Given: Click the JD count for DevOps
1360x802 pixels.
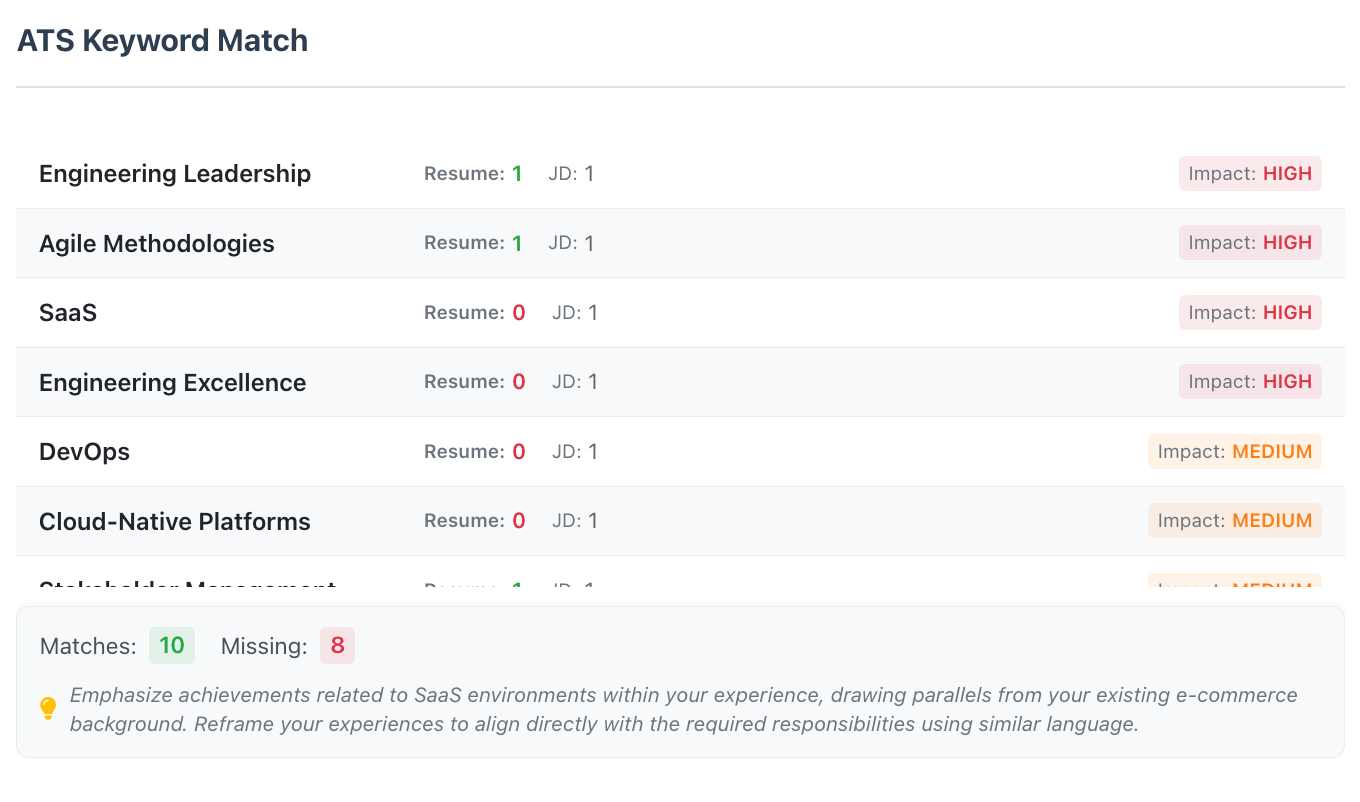Looking at the screenshot, I should 575,452.
